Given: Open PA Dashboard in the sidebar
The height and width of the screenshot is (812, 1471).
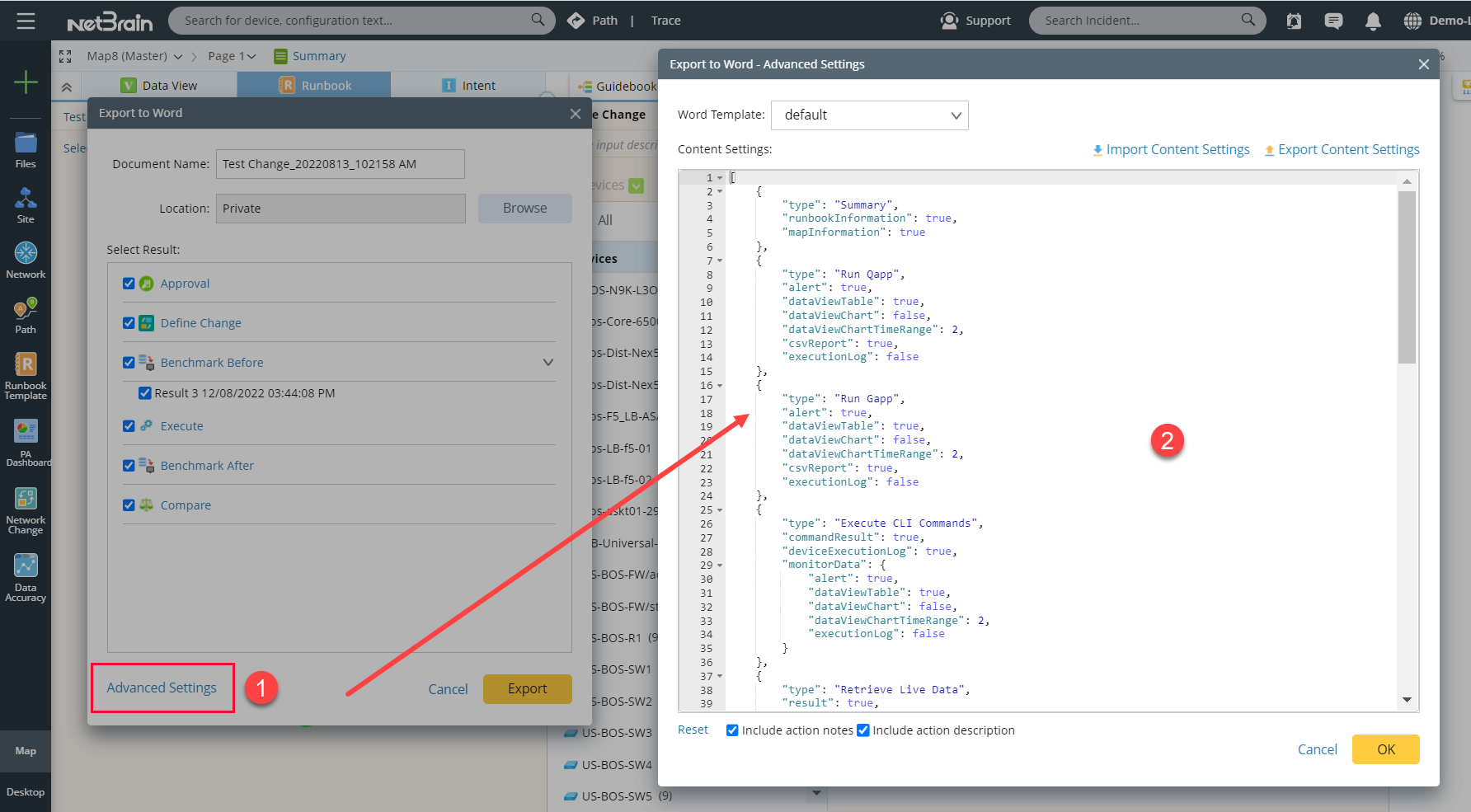Looking at the screenshot, I should [x=26, y=444].
